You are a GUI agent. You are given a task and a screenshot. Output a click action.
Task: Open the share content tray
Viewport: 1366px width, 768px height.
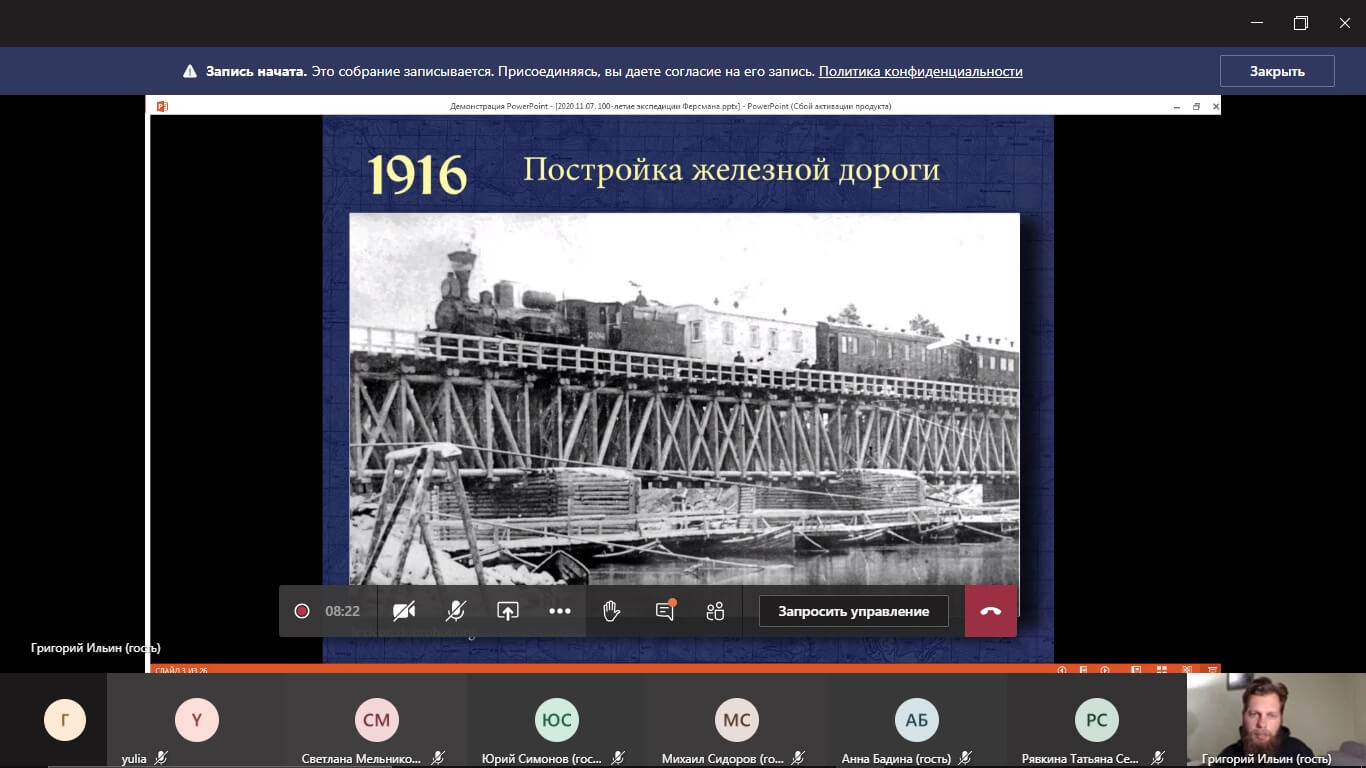point(508,611)
